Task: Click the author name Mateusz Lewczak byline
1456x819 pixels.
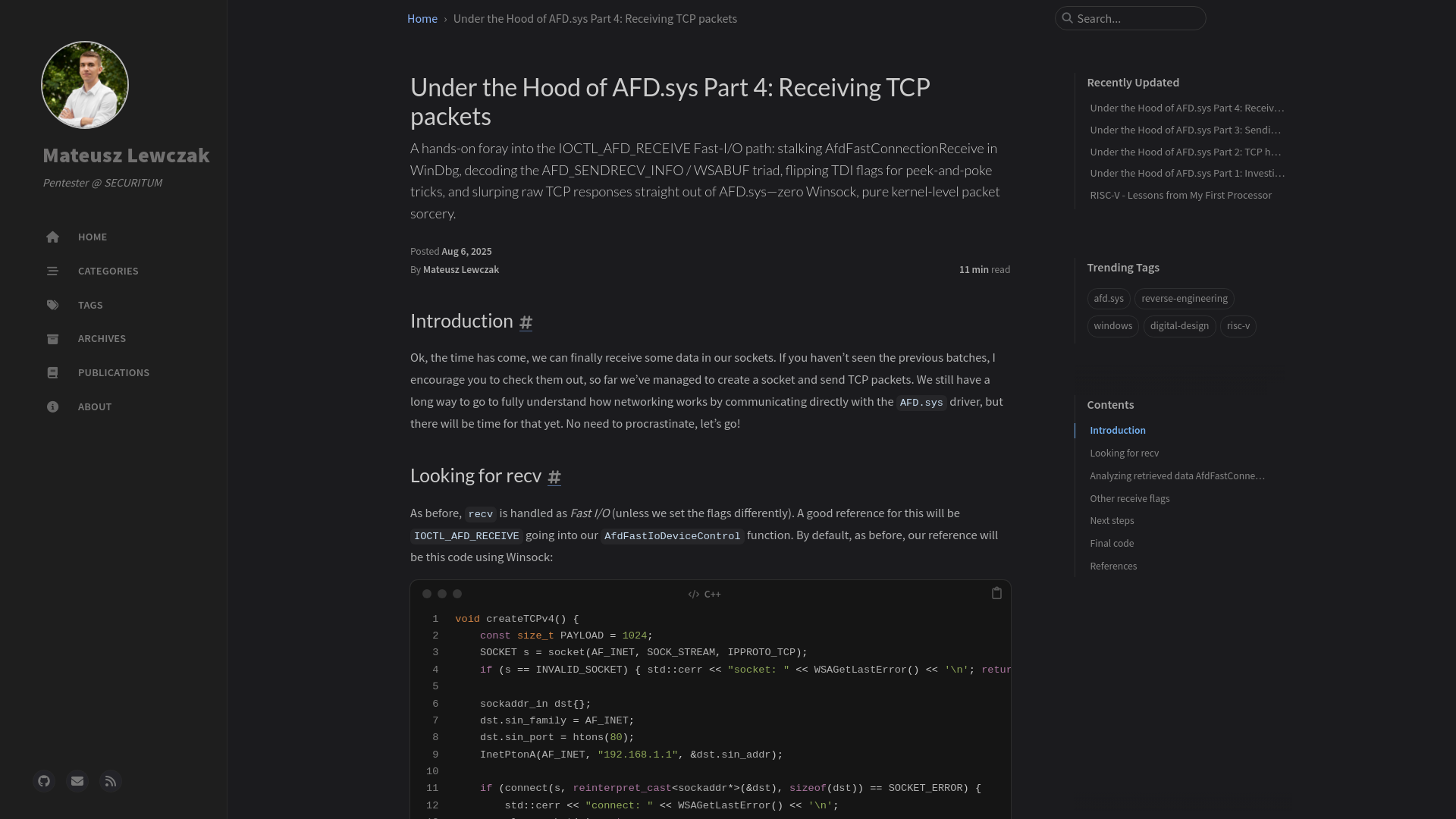Action: click(x=461, y=270)
